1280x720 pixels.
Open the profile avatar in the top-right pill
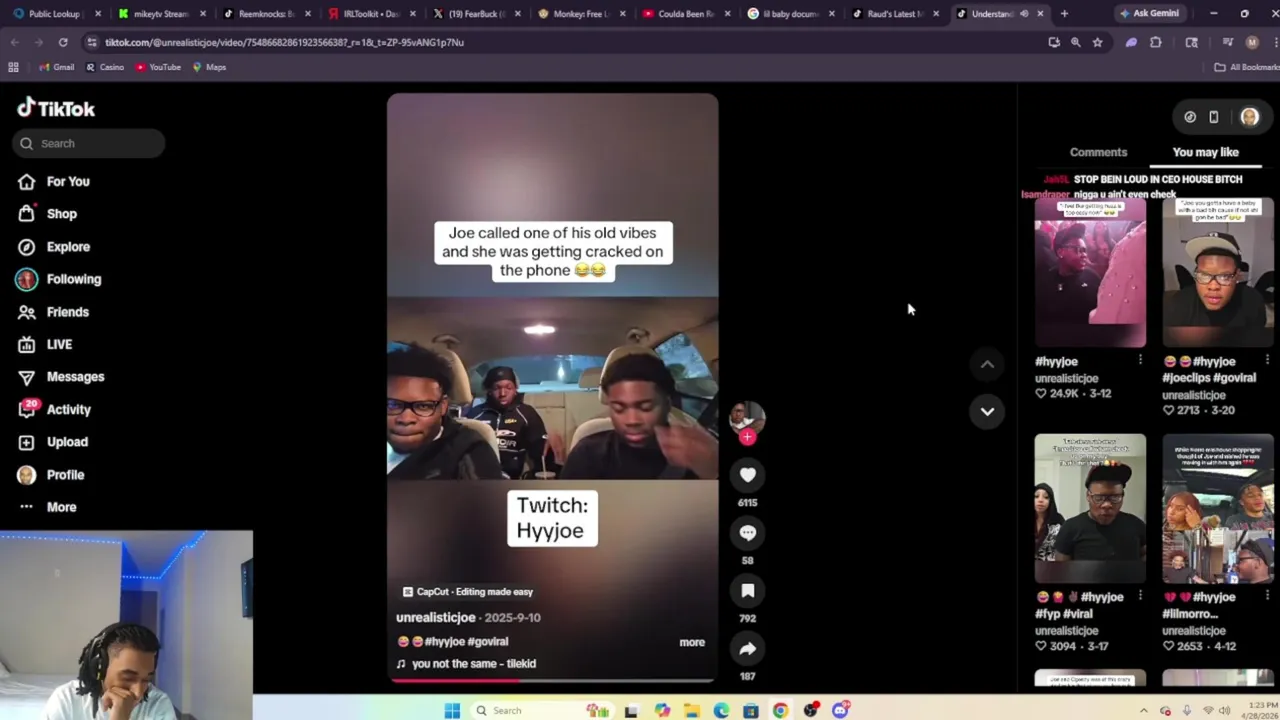pos(1249,117)
